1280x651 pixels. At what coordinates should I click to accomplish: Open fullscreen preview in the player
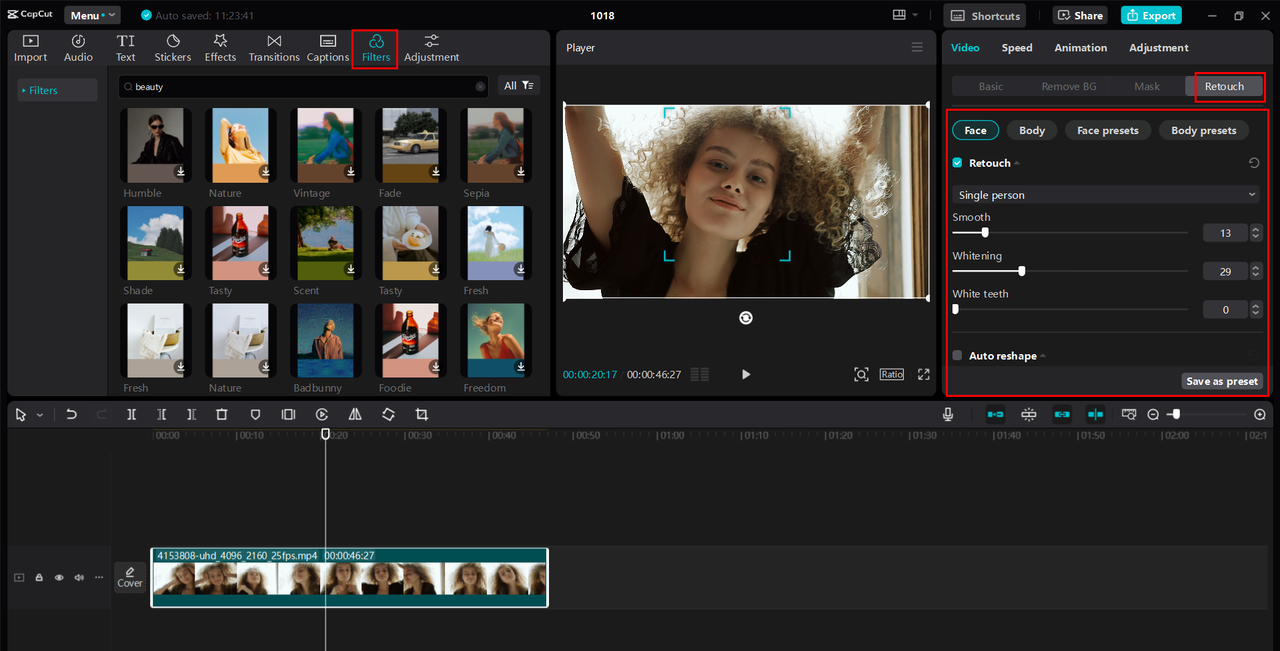(x=924, y=374)
